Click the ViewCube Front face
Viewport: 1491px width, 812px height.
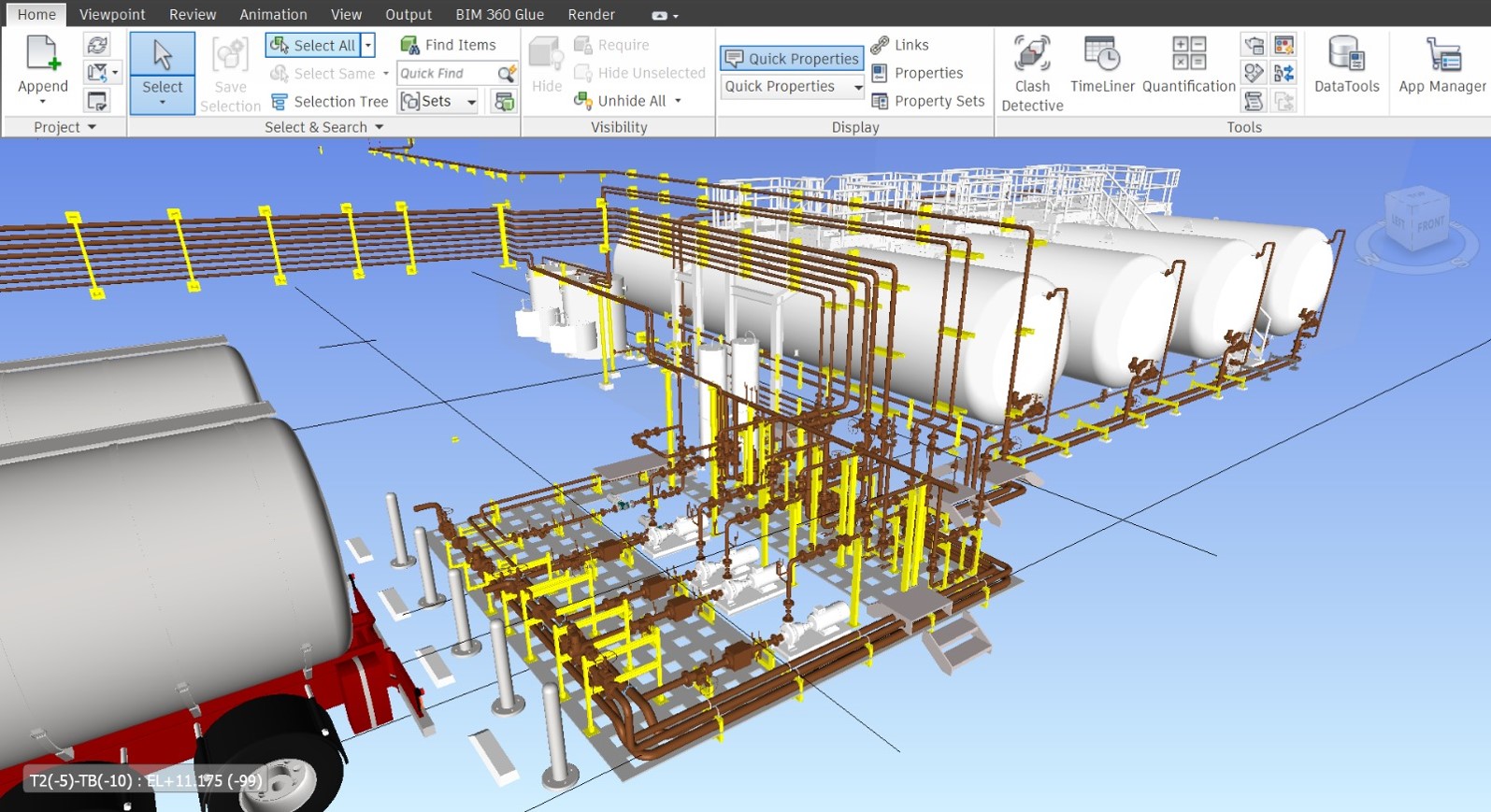pyautogui.click(x=1430, y=224)
